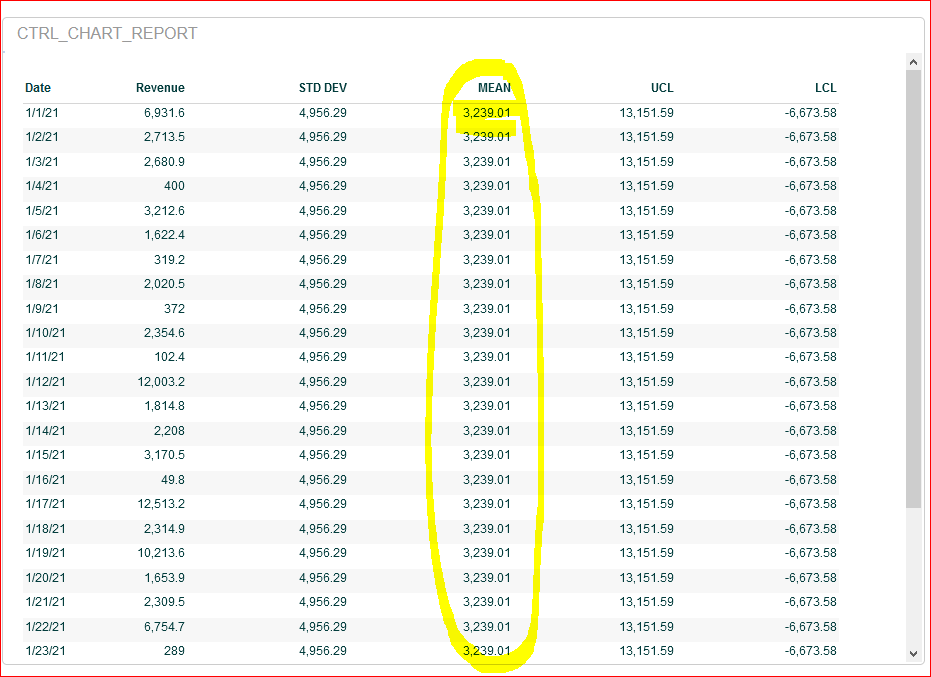Click revenue value 319.2
The height and width of the screenshot is (677, 931).
coord(169,260)
